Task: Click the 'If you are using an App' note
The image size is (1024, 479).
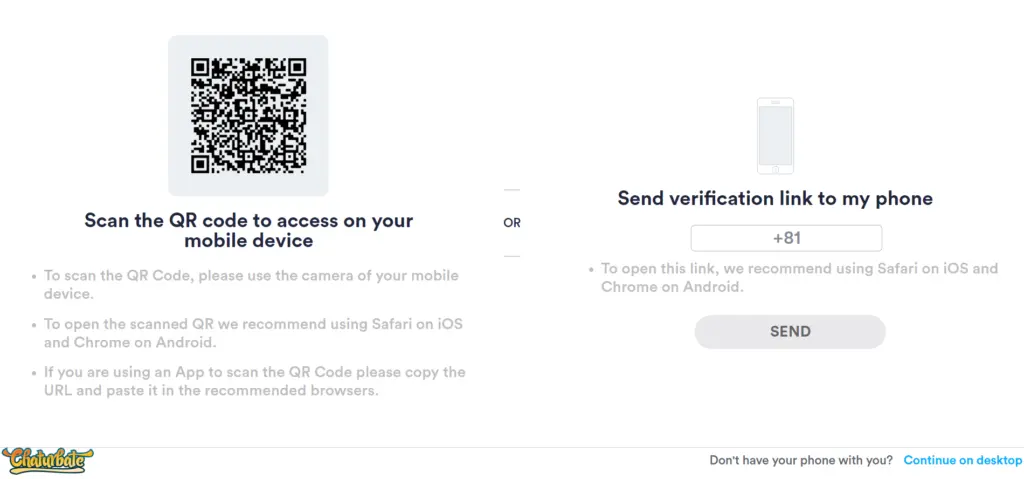Action: click(255, 382)
